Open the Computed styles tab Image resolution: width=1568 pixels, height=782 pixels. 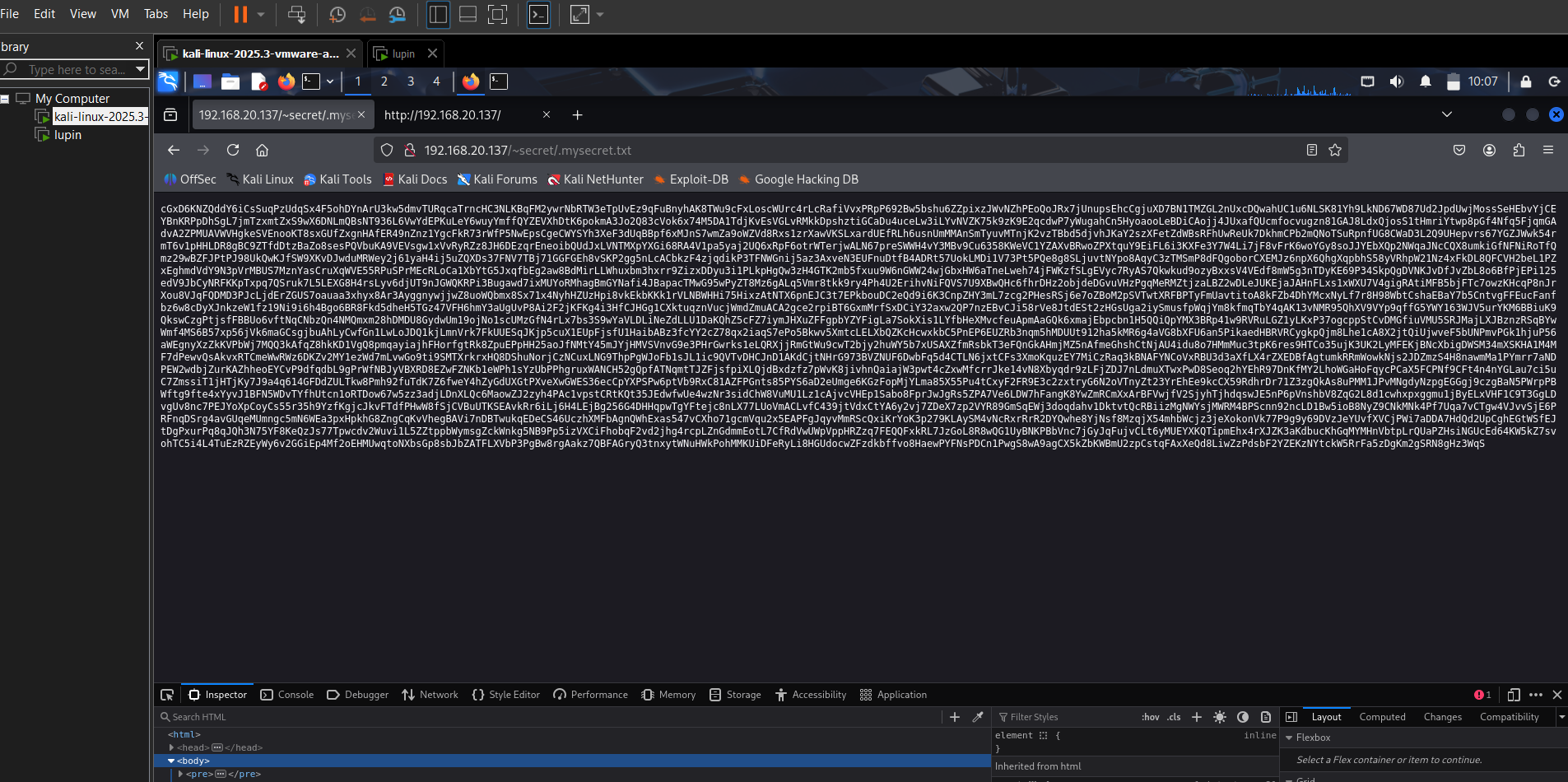click(1382, 717)
